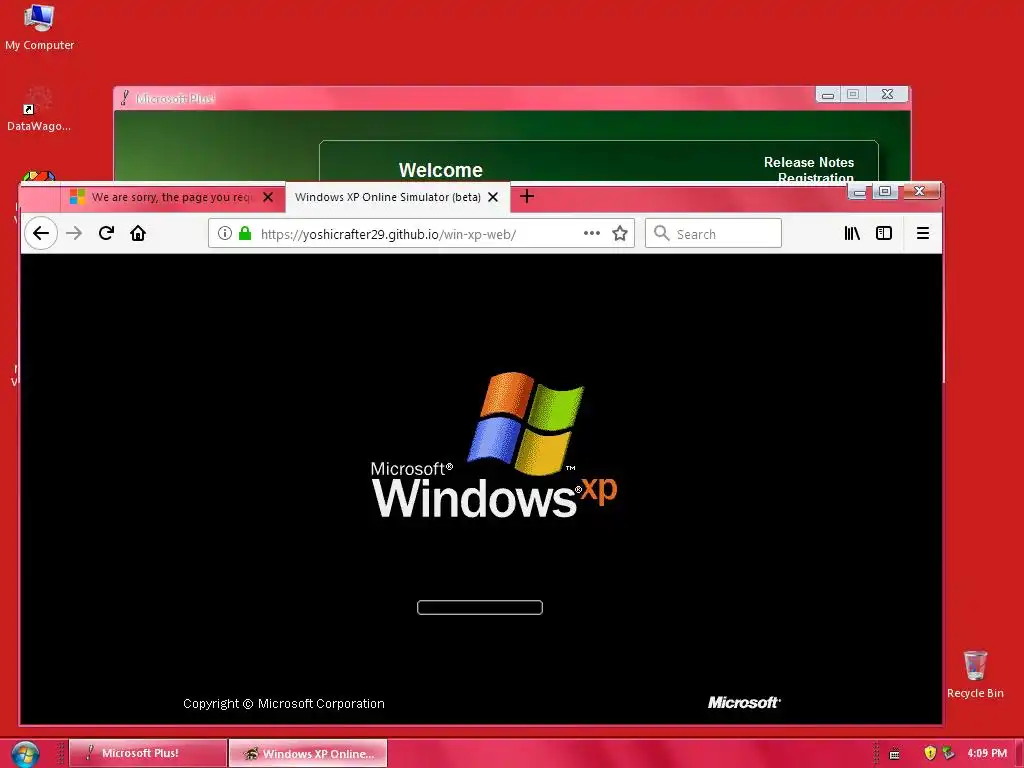1024x768 pixels.
Task: Open the browser Library icon
Action: click(852, 233)
